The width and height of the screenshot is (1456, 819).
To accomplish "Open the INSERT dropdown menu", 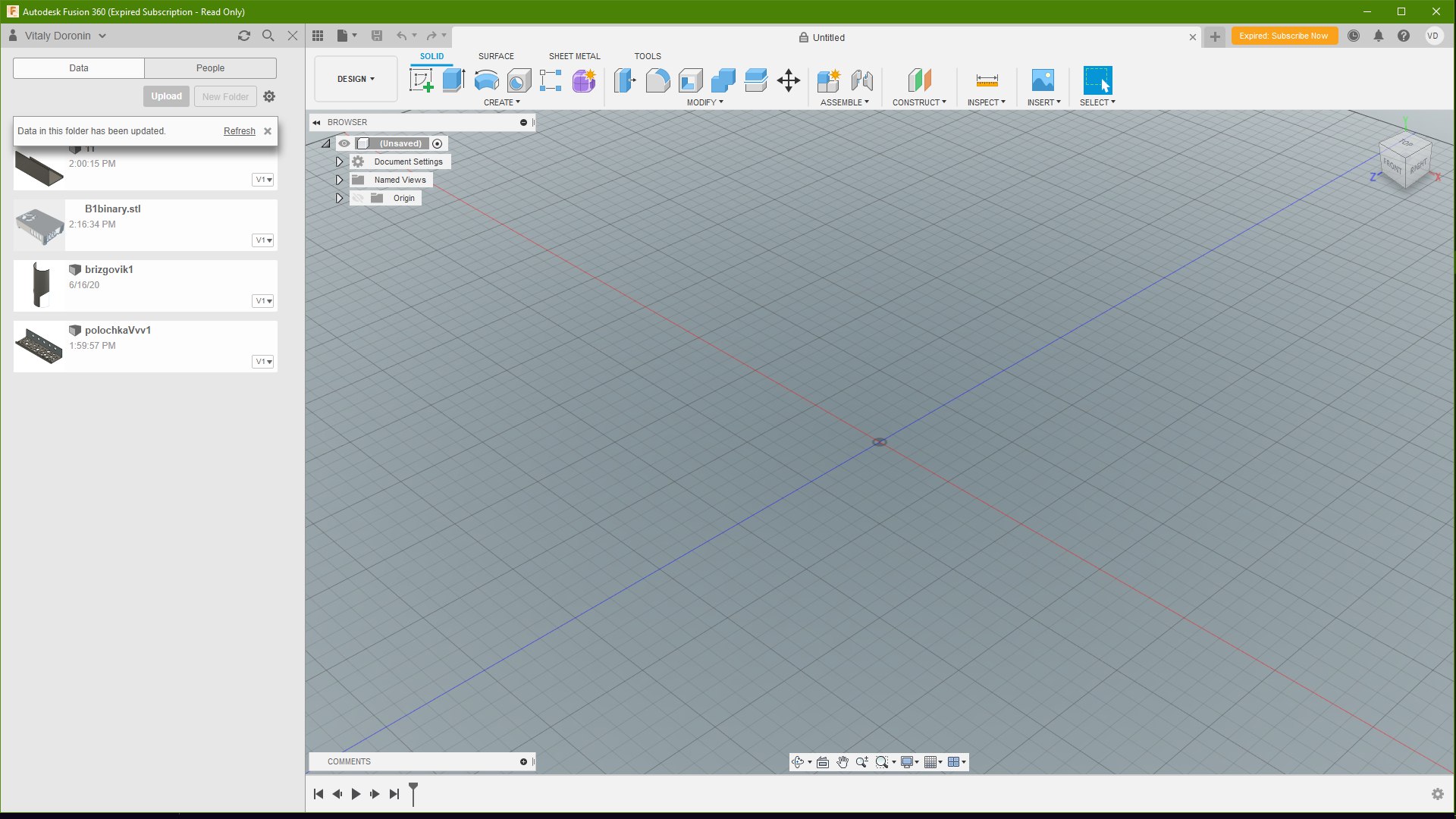I will click(x=1044, y=102).
